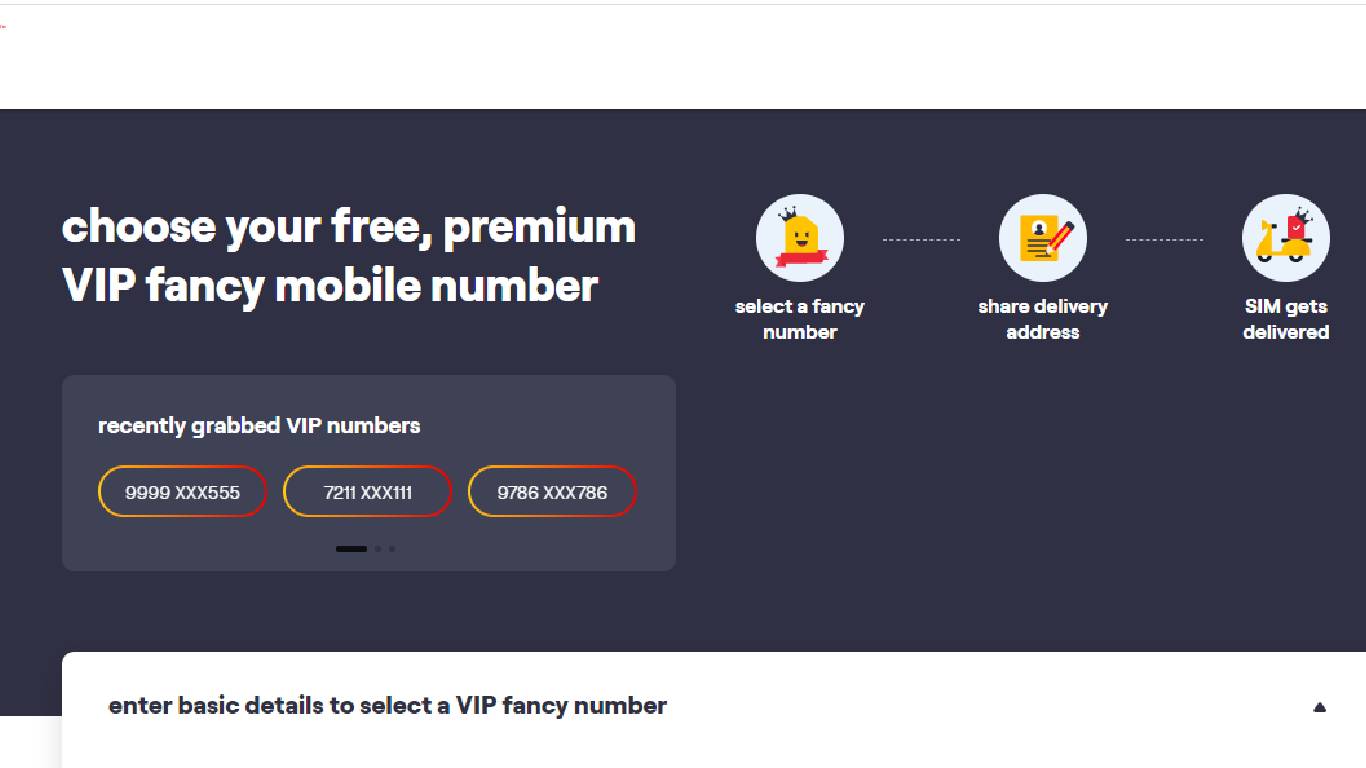
Task: Collapse the basic details section arrow
Action: (x=1319, y=707)
